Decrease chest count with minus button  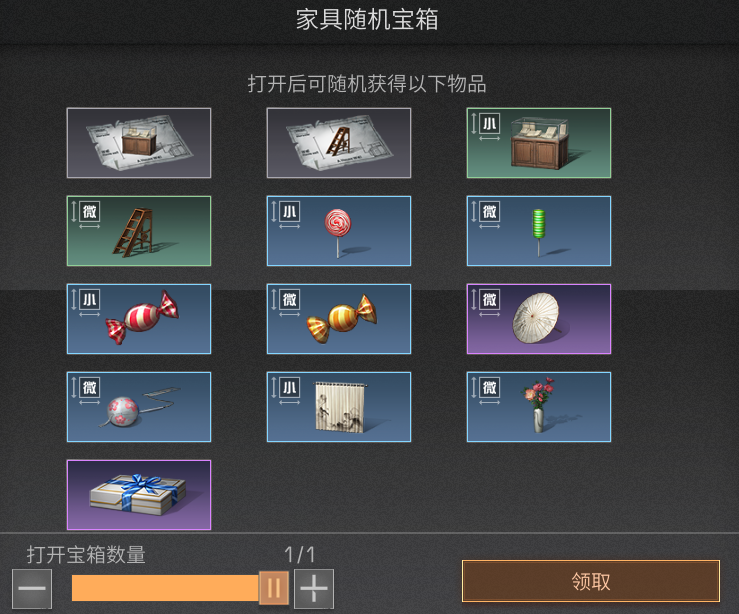point(32,589)
